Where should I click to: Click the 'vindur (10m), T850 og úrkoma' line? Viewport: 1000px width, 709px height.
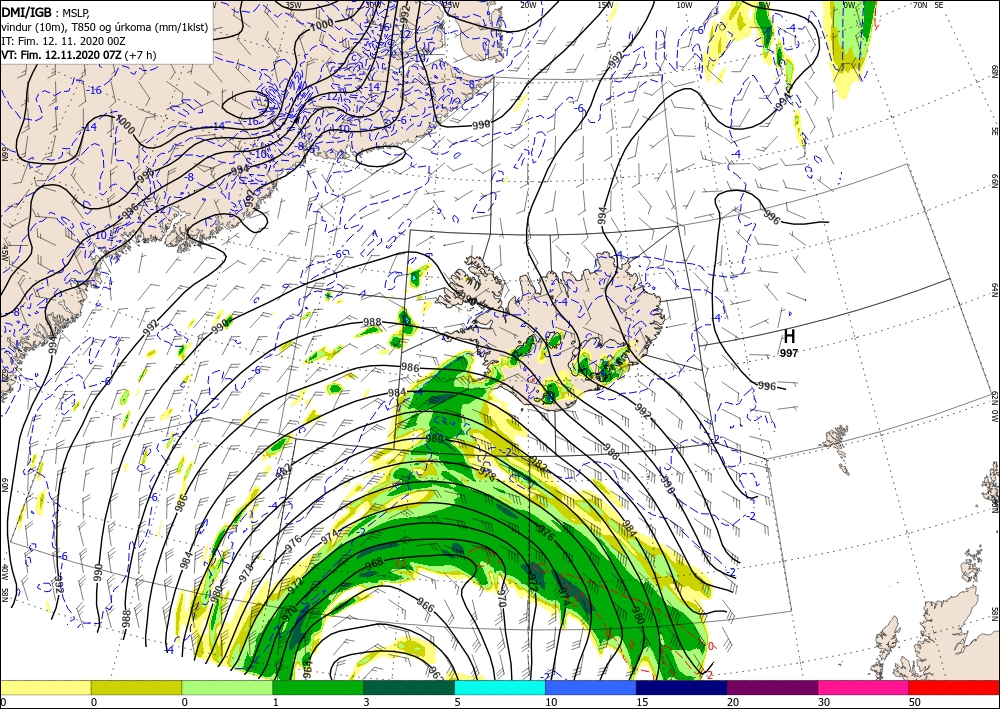[x=105, y=27]
